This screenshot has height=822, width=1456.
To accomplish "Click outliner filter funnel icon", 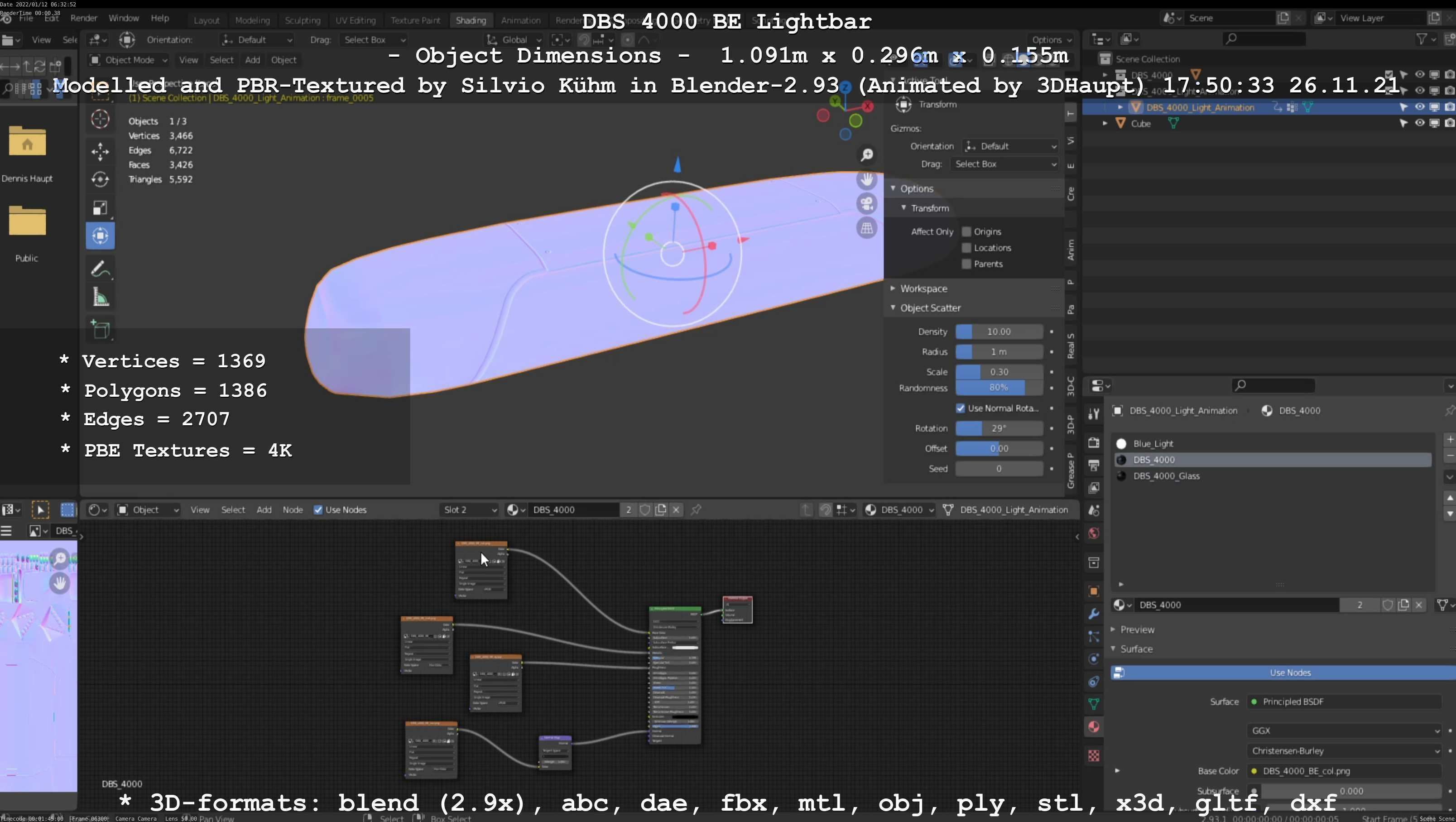I will (1421, 39).
